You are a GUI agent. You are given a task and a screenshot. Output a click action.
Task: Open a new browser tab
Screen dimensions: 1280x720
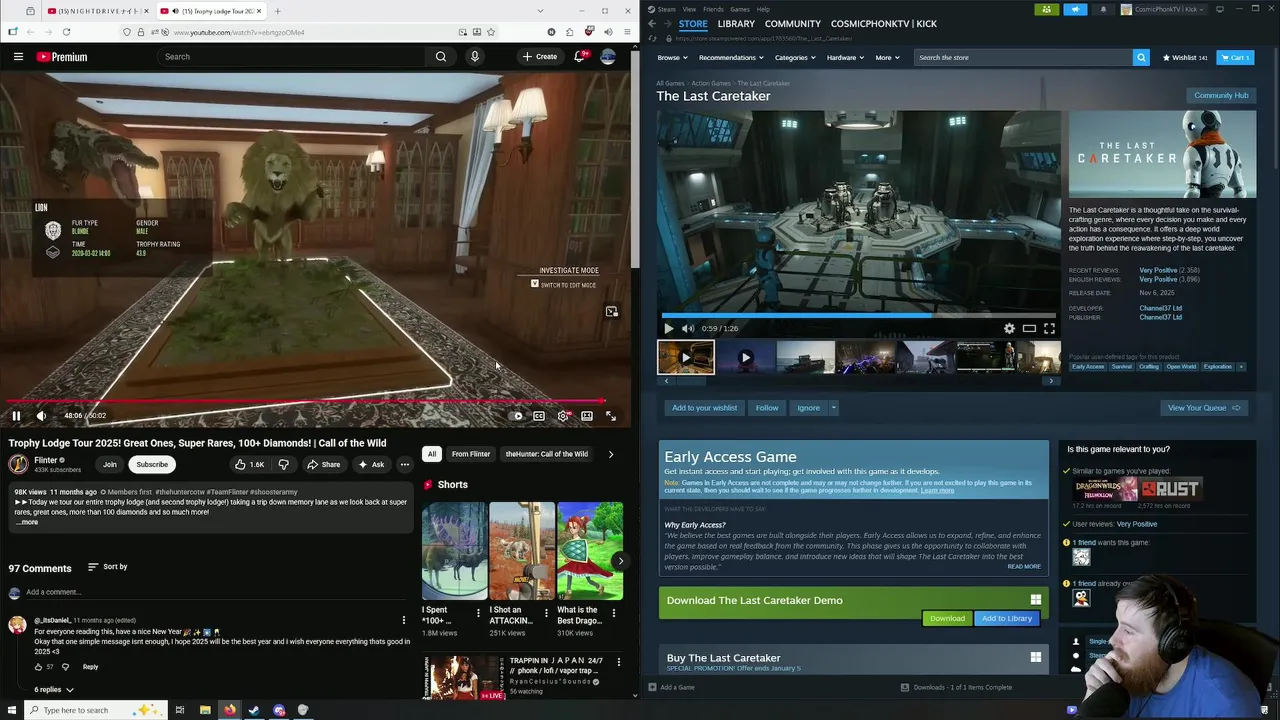tap(277, 11)
